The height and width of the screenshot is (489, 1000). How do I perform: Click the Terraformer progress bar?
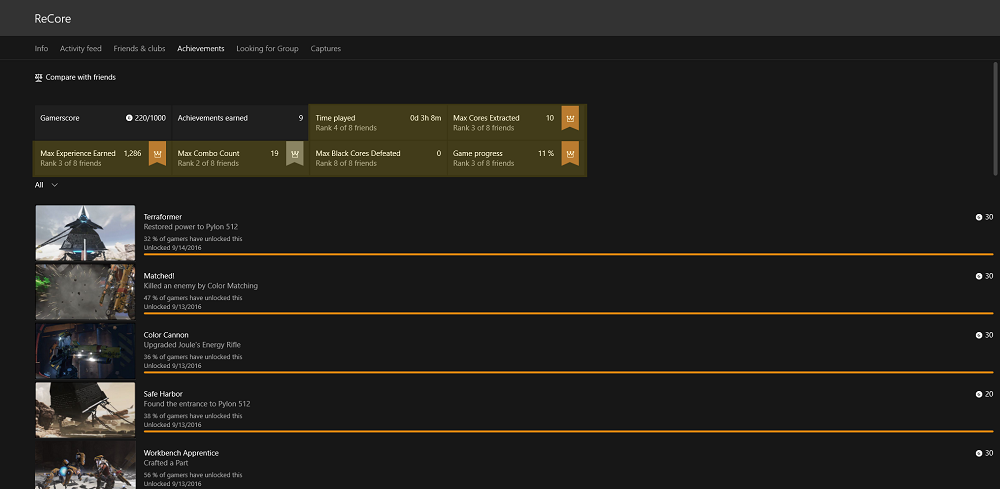pos(568,254)
